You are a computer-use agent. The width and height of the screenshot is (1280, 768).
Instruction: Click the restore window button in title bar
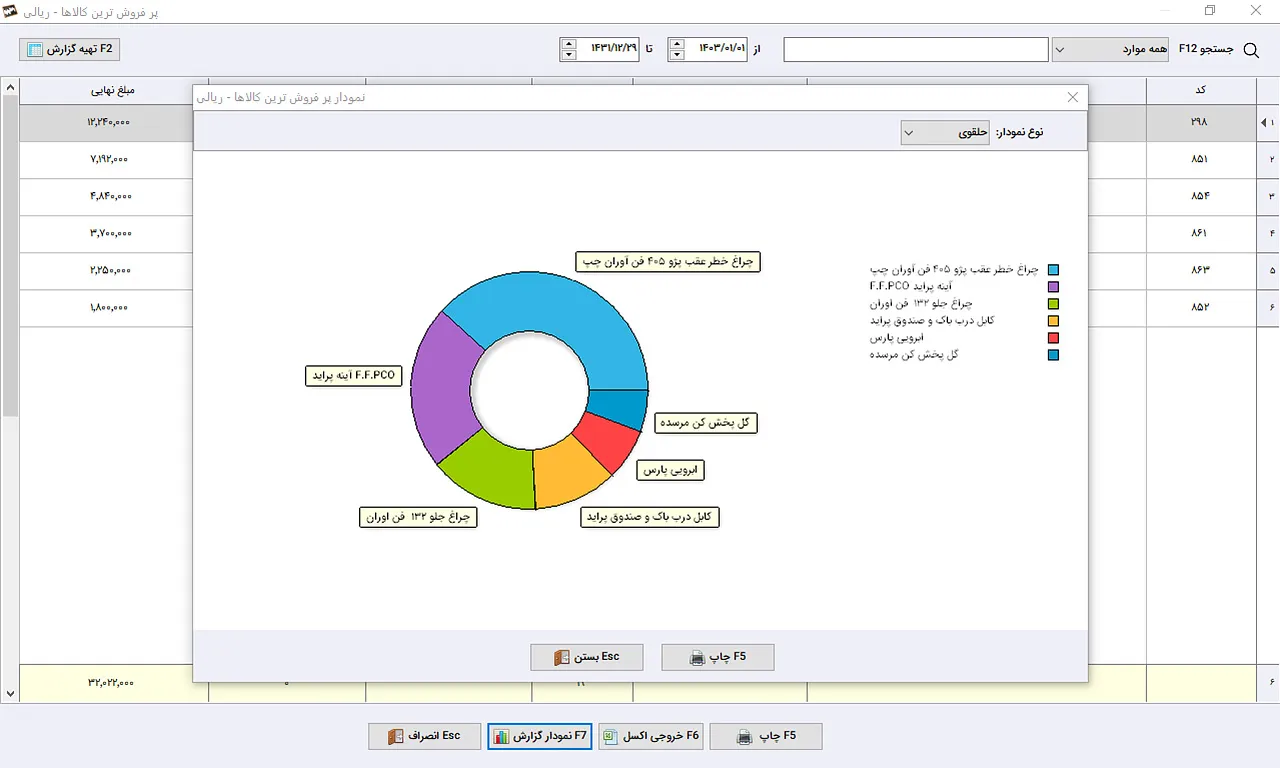pyautogui.click(x=1210, y=11)
